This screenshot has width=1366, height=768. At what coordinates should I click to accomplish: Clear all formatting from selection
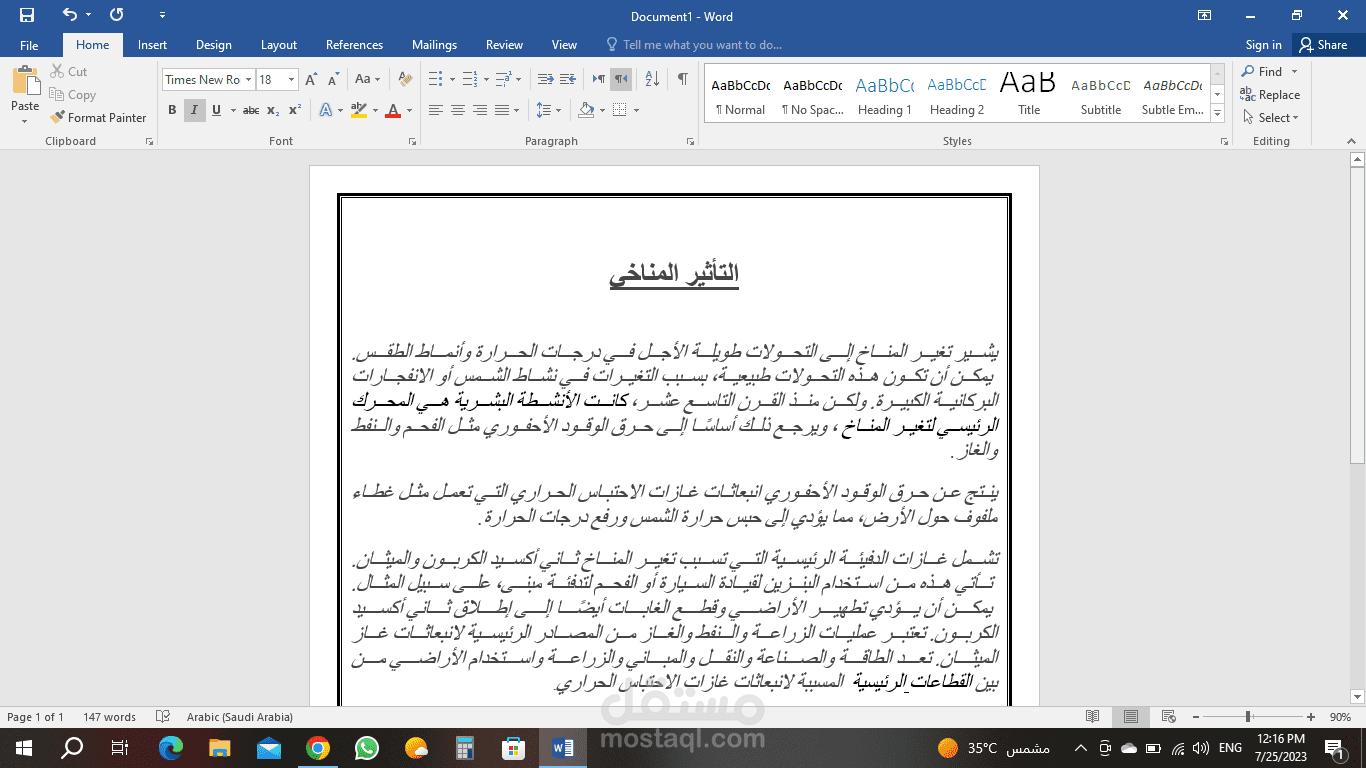[405, 80]
